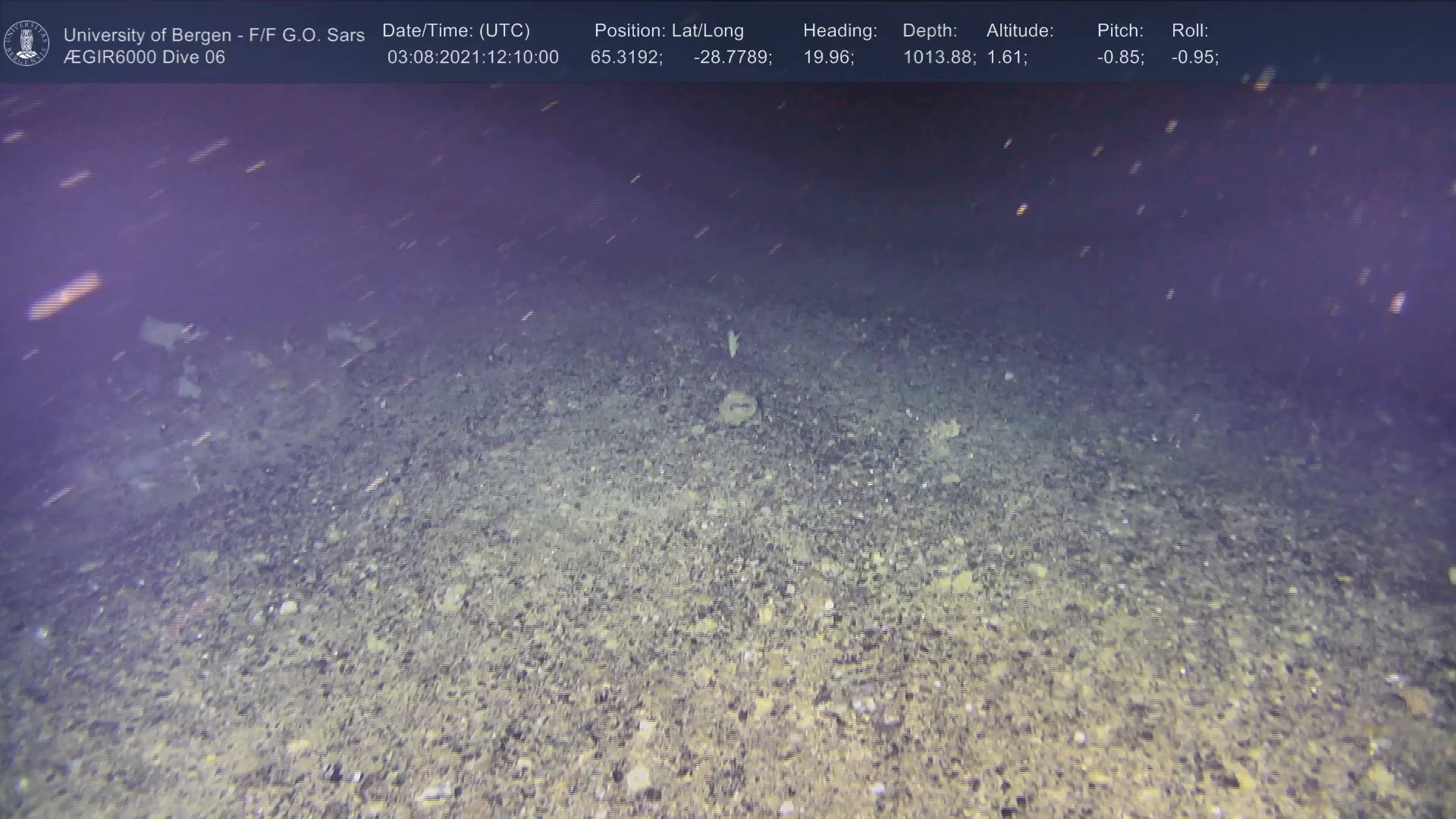Select the altitude value 1.61
The height and width of the screenshot is (819, 1456).
(1006, 58)
